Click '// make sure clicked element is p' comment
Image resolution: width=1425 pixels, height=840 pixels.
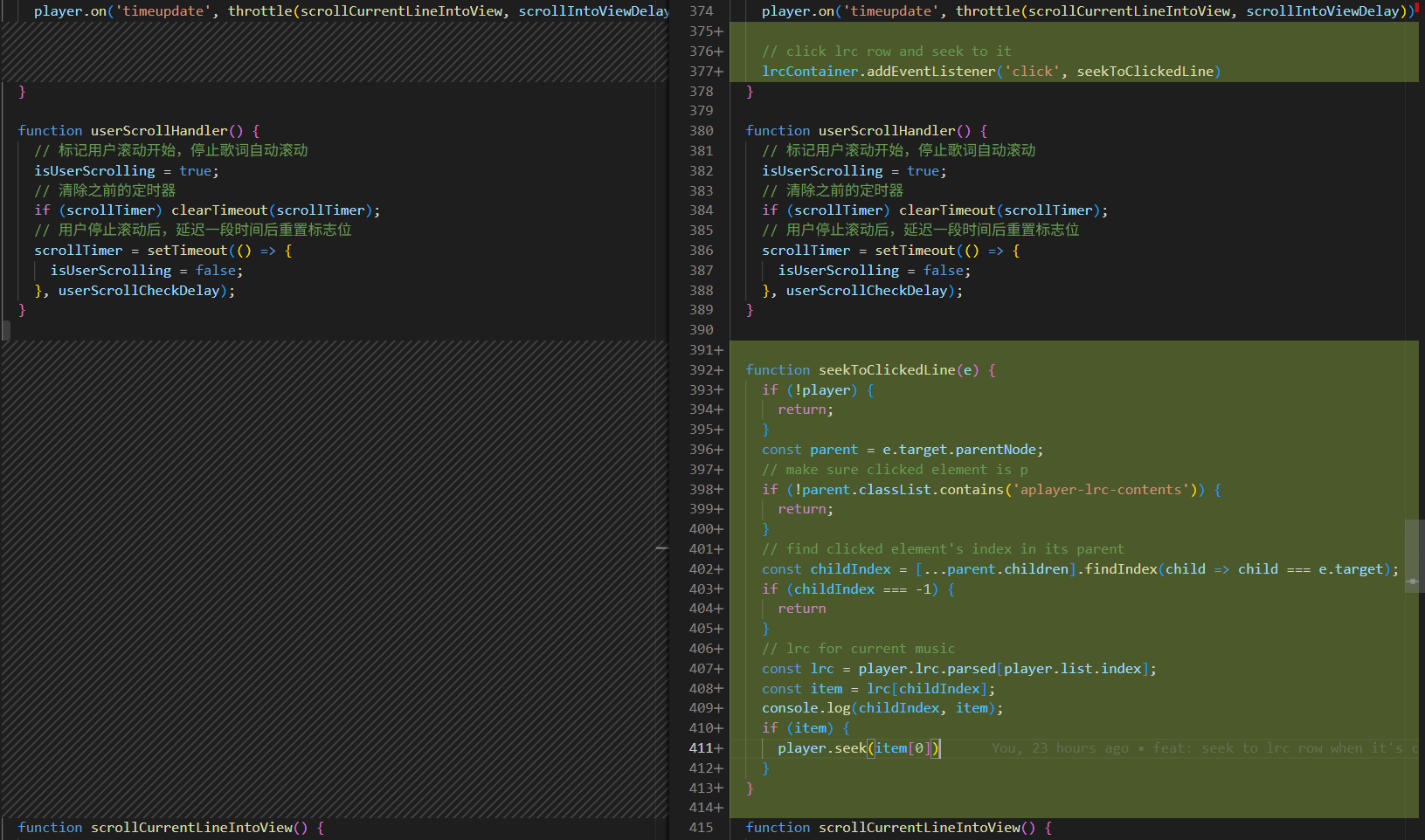coord(895,470)
